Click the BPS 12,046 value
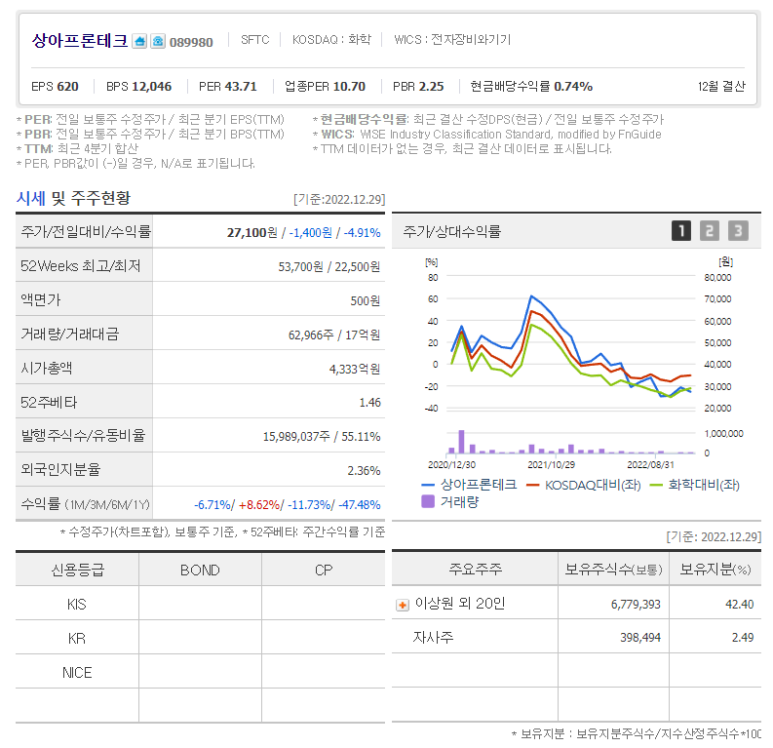 [x=139, y=87]
